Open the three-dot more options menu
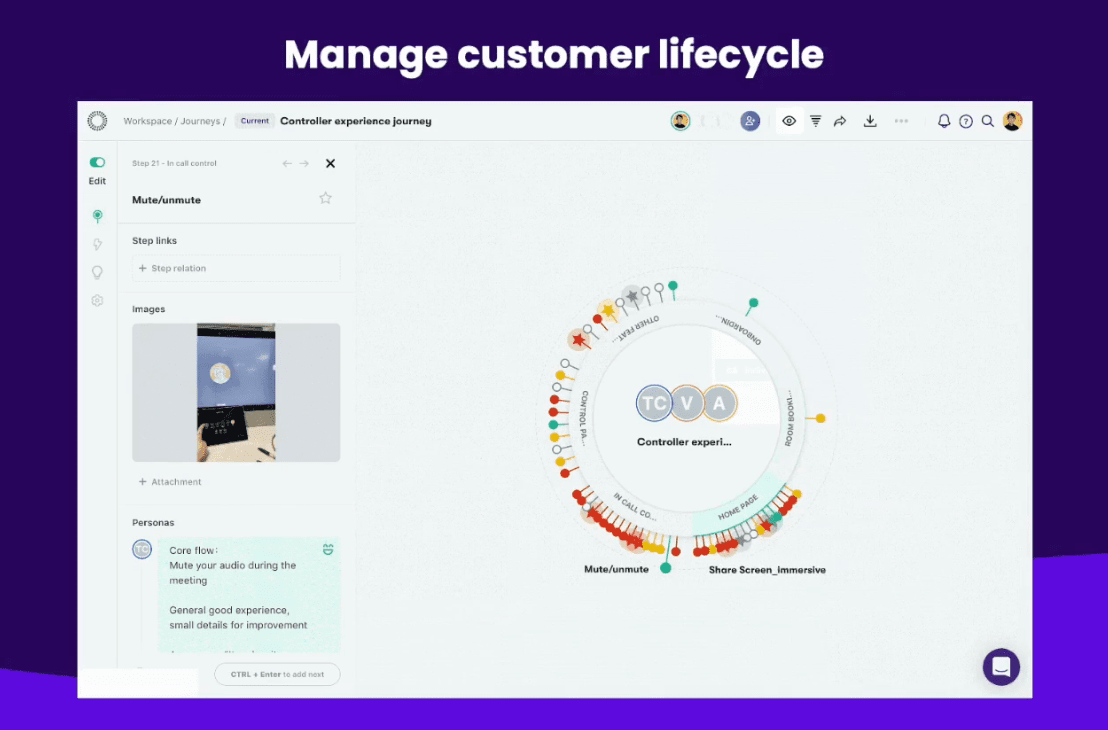The width and height of the screenshot is (1108, 730). [x=901, y=121]
